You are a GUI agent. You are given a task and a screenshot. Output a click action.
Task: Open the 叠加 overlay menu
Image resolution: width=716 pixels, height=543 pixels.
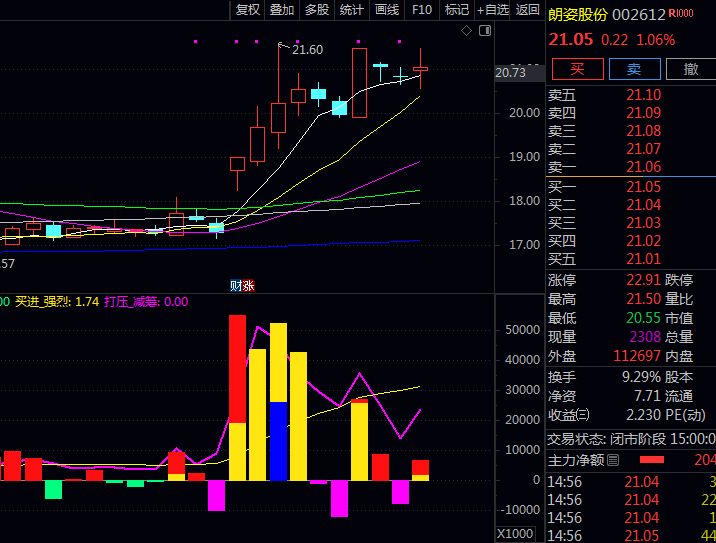(282, 10)
